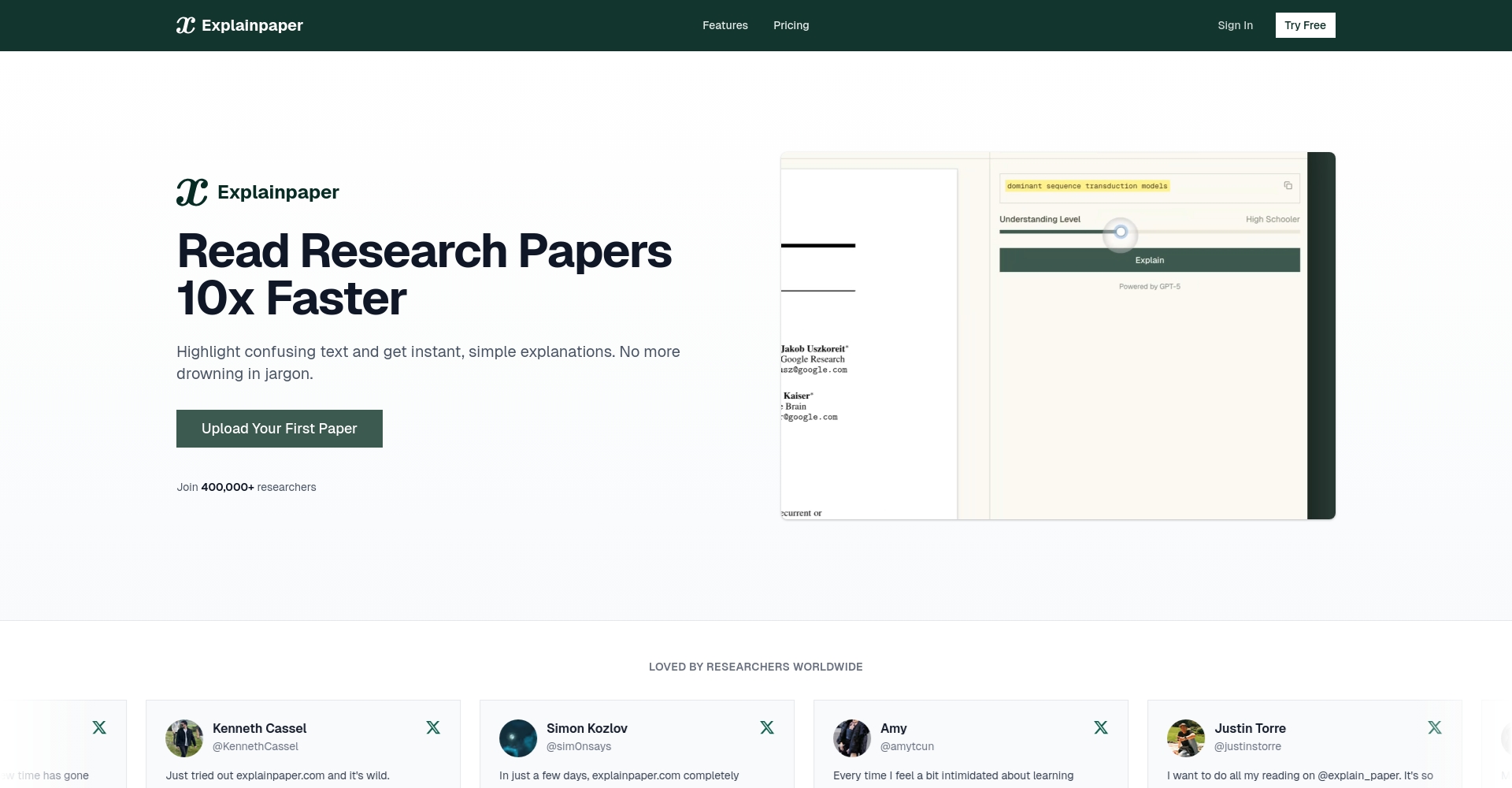
Task: Open the X icon on Justin Torre's testimonial
Action: point(1435,727)
